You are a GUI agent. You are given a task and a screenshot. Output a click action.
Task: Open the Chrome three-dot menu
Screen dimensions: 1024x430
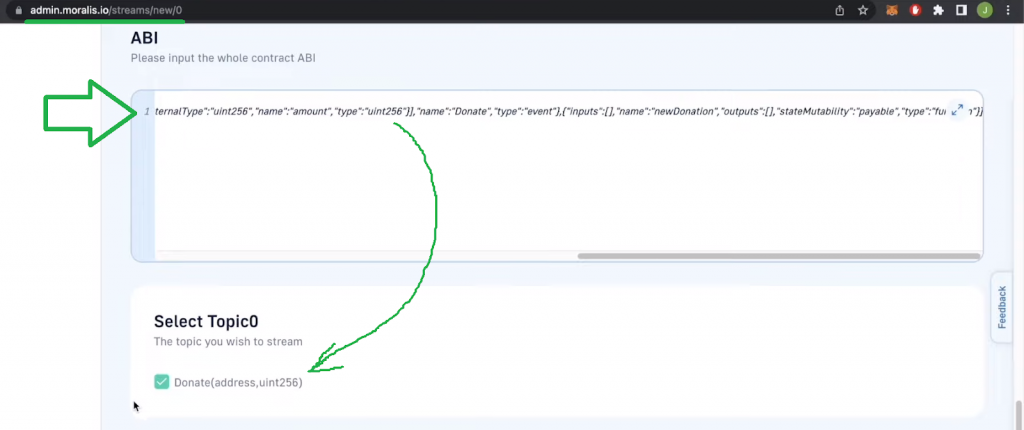click(x=1008, y=10)
